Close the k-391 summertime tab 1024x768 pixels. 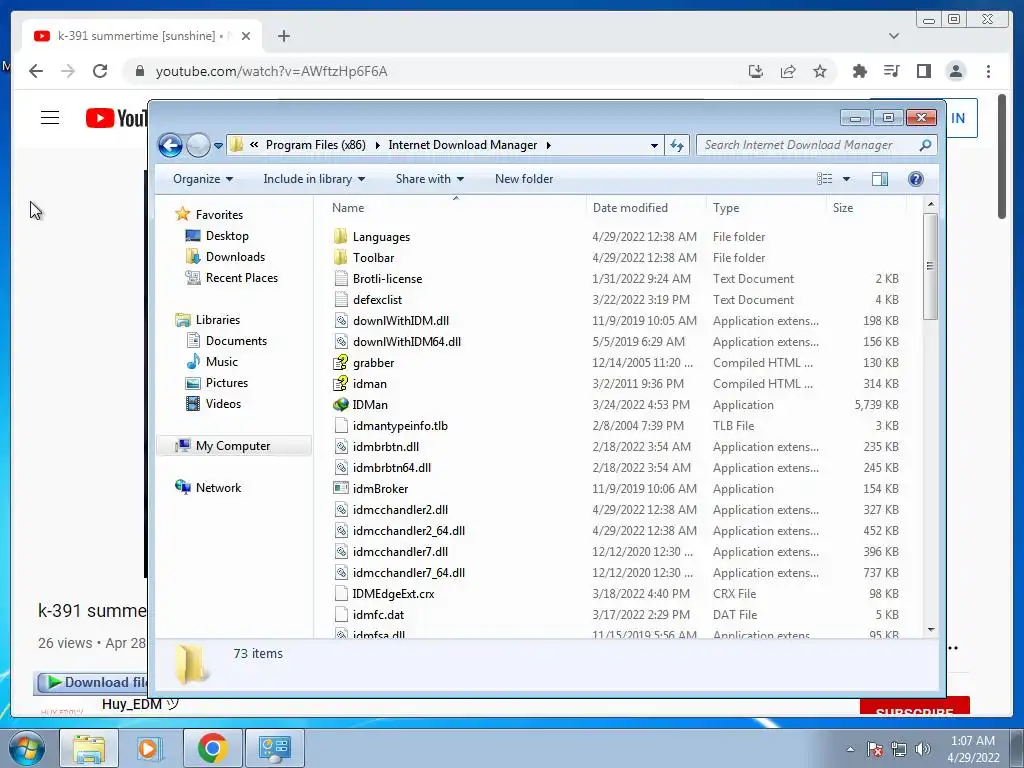pyautogui.click(x=246, y=36)
